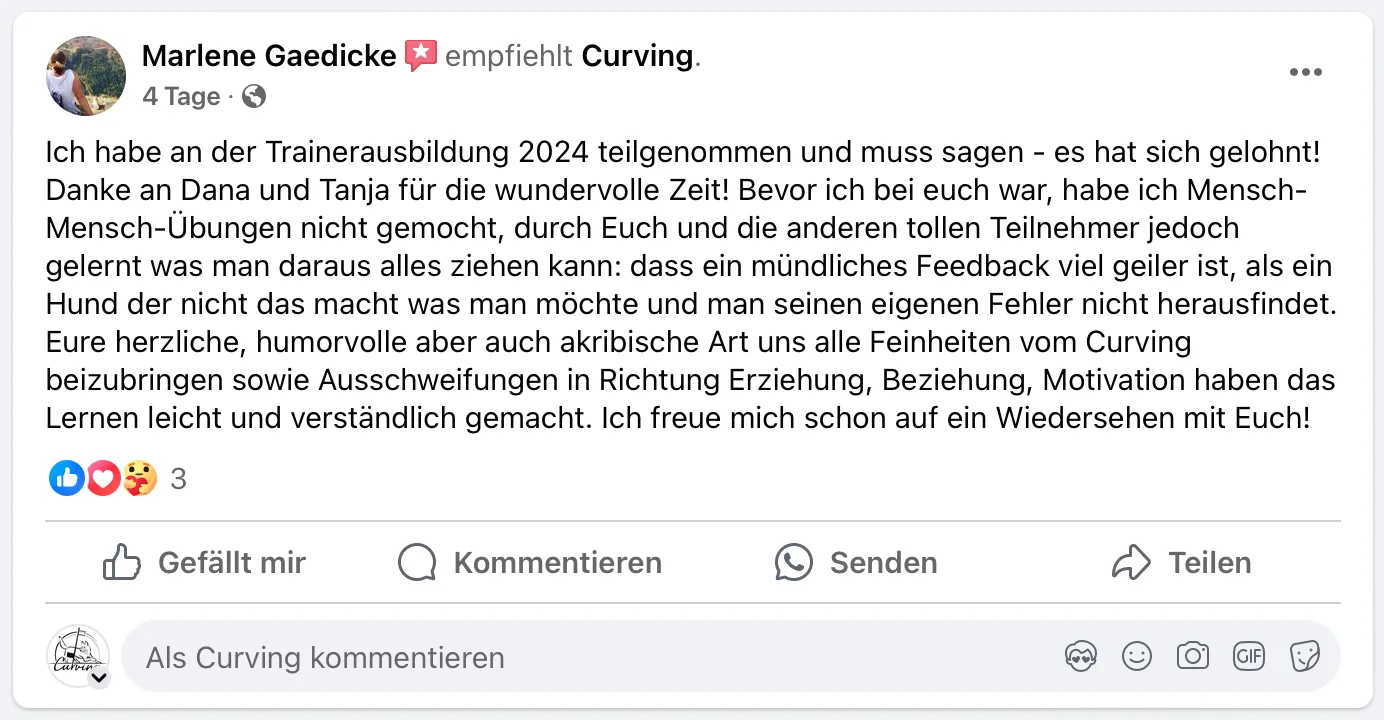Open the Curving page link
Viewport: 1384px width, 720px height.
click(x=637, y=56)
